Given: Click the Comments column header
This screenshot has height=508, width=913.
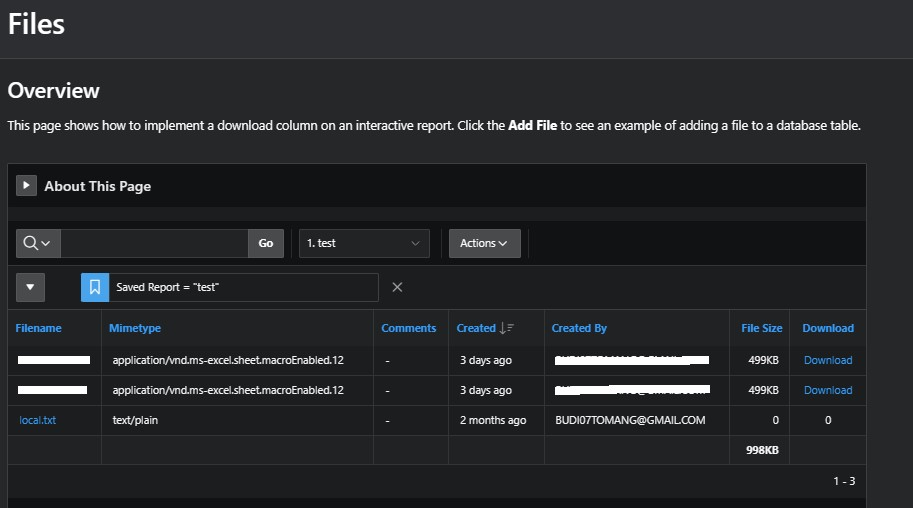Looking at the screenshot, I should click(408, 328).
